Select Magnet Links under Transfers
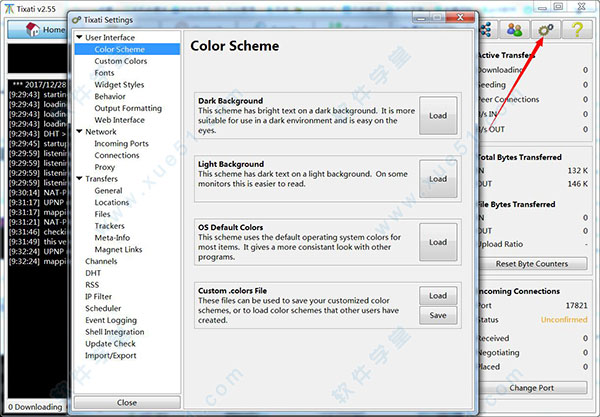The height and width of the screenshot is (417, 600). tap(120, 249)
